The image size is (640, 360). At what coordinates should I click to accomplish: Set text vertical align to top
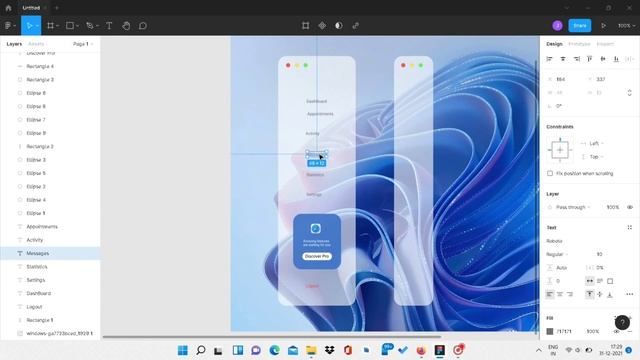click(589, 294)
